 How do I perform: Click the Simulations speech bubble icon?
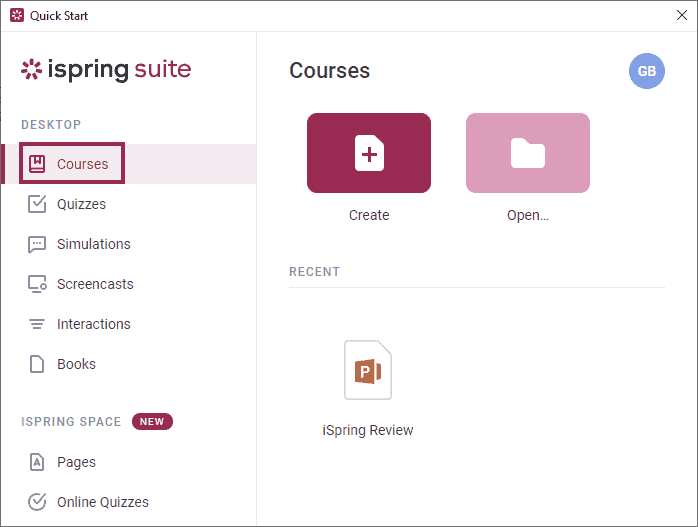(x=37, y=244)
